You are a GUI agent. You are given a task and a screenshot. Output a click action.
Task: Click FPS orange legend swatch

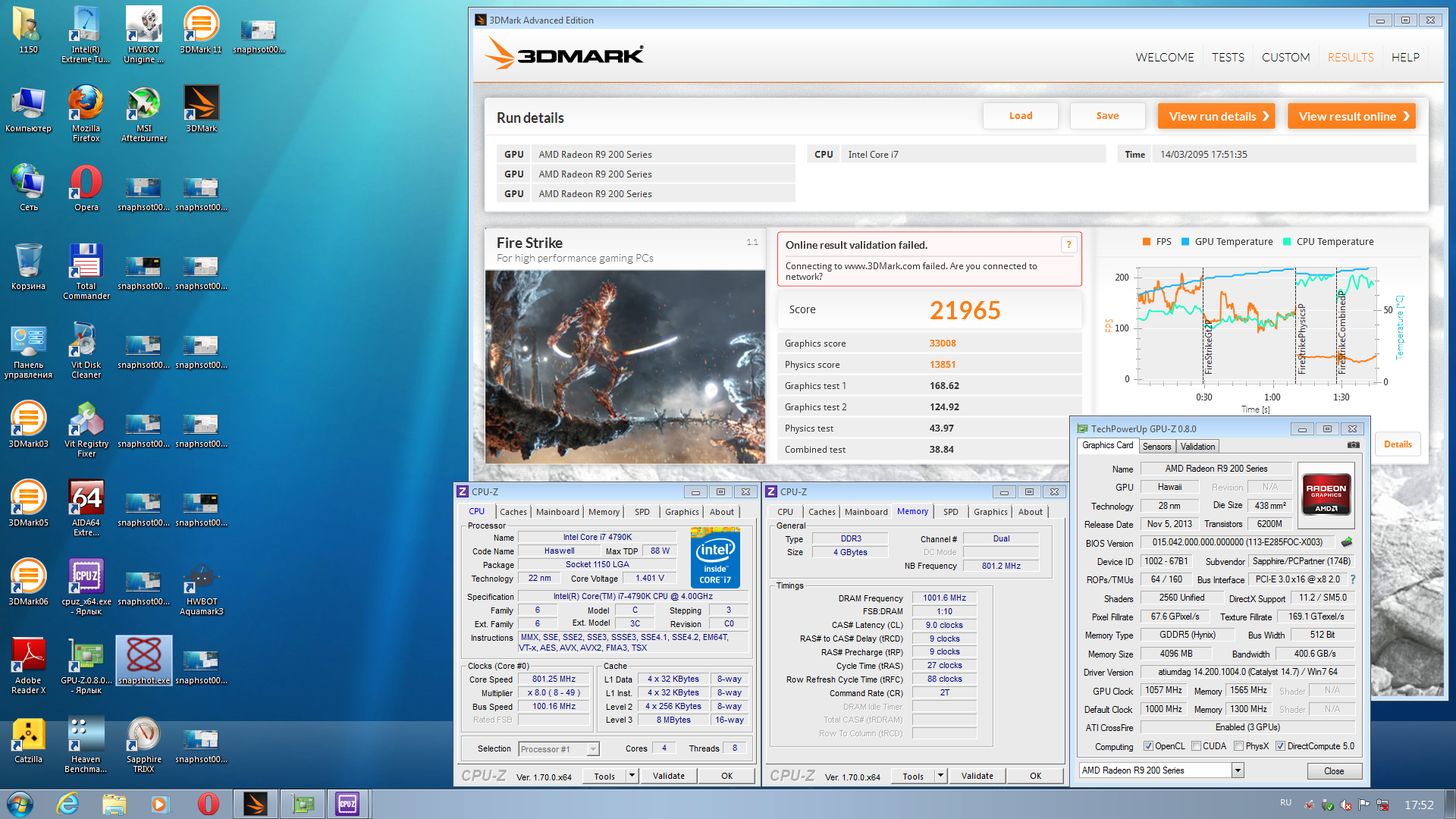[1147, 242]
